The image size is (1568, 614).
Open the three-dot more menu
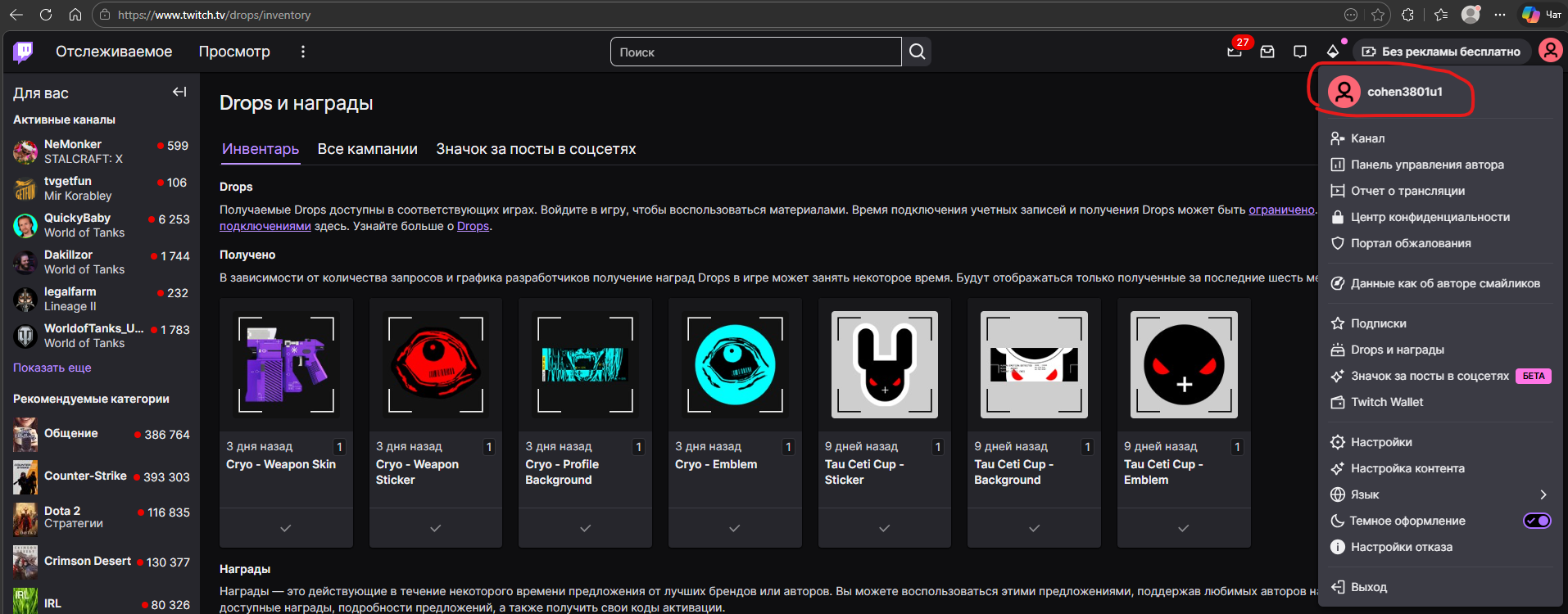click(303, 52)
